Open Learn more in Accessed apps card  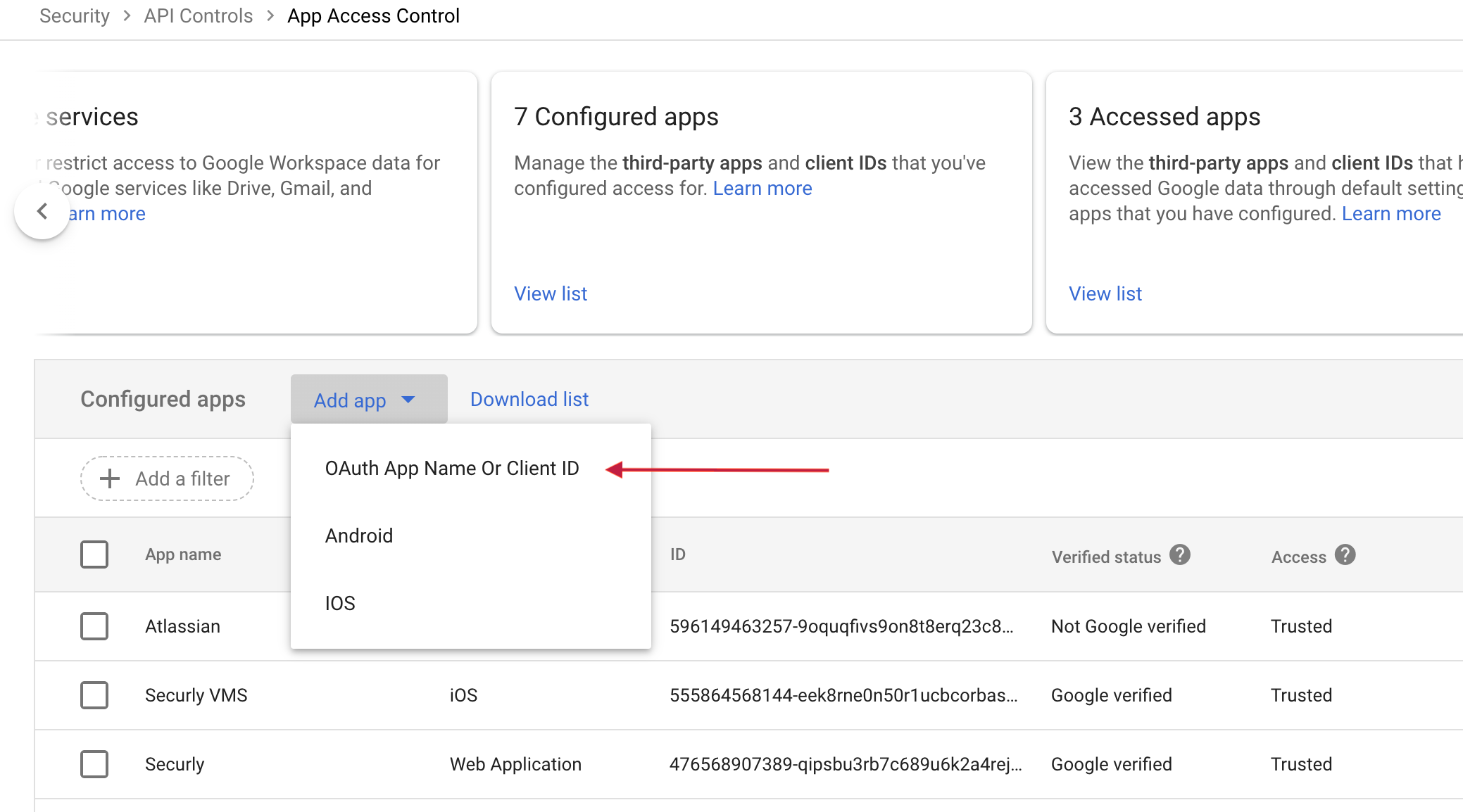(1391, 214)
